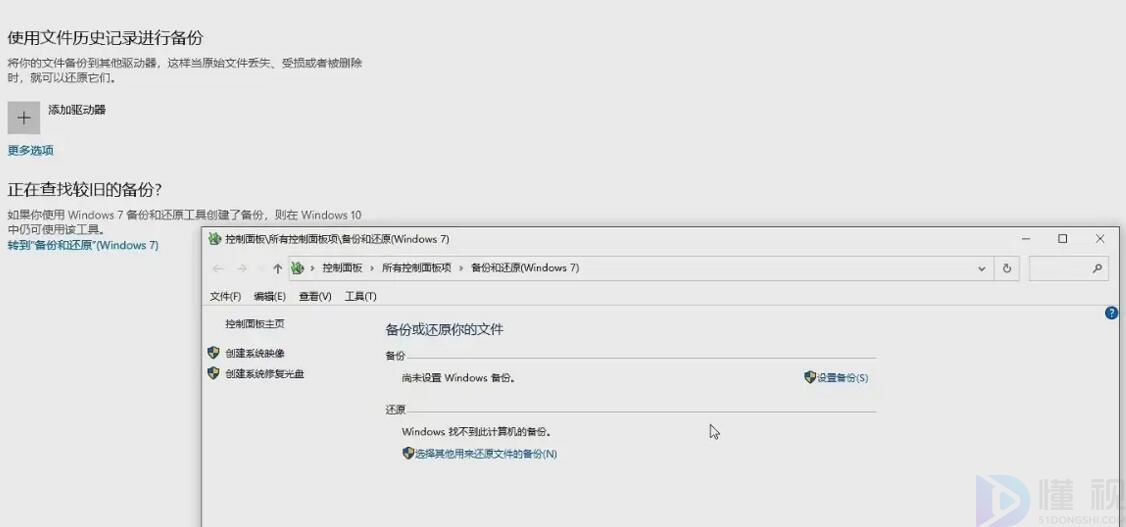Open 更多选项 link in Settings
Viewport: 1126px width, 527px height.
[31, 151]
